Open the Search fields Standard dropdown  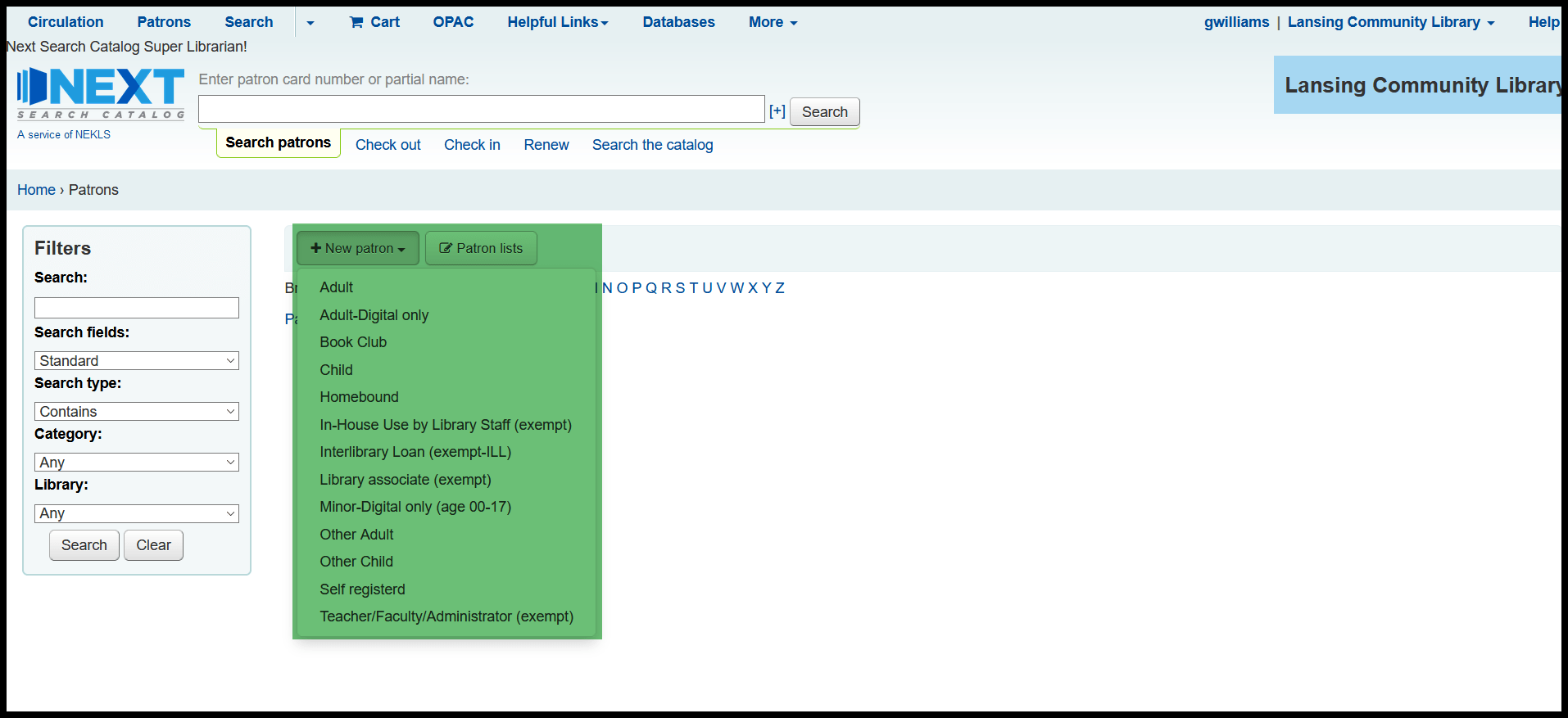pos(137,361)
